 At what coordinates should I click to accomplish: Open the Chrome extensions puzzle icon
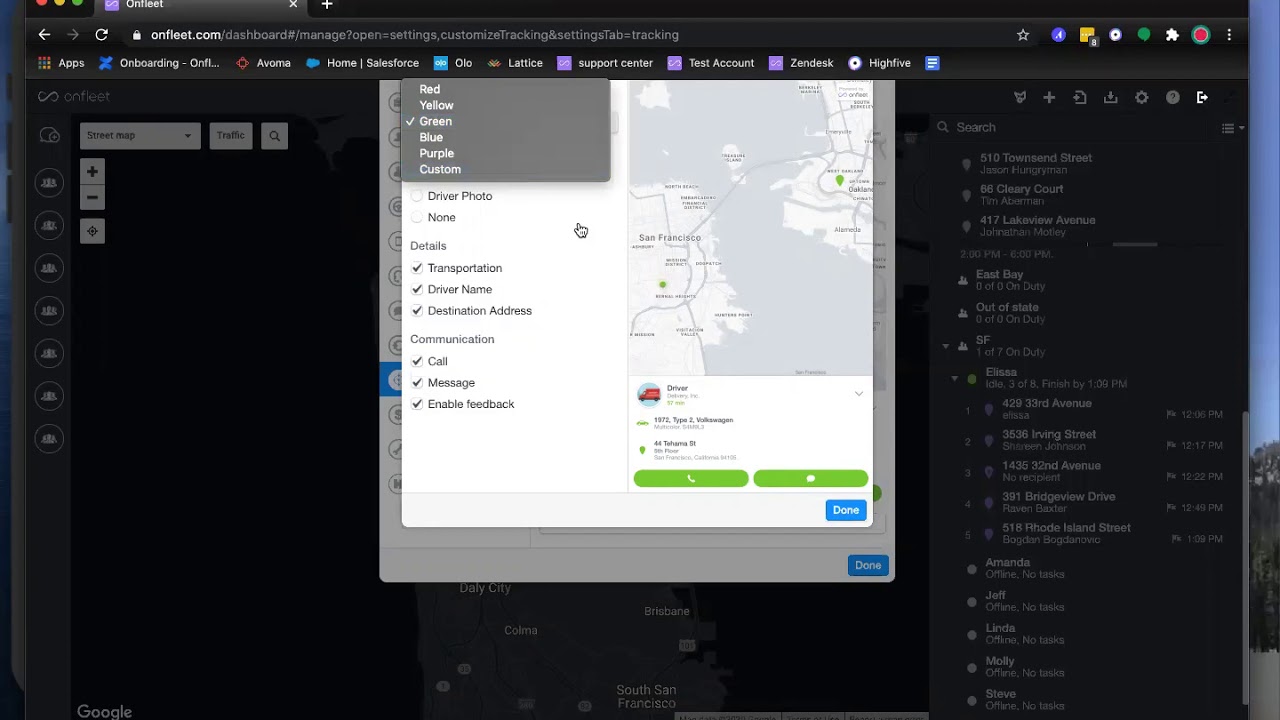pos(1172,35)
